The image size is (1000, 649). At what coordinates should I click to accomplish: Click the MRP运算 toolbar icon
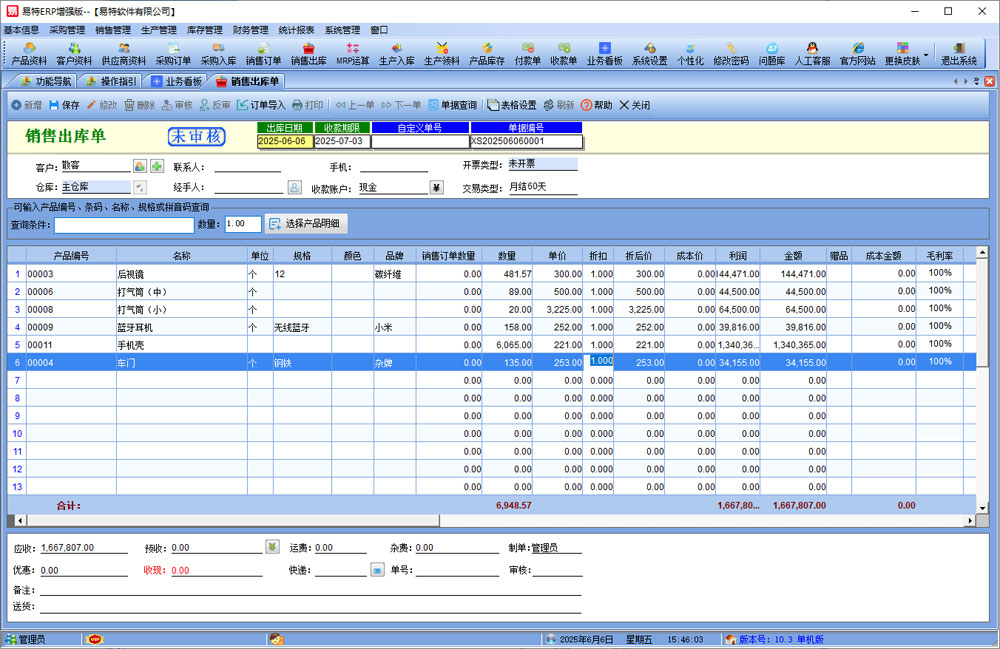pyautogui.click(x=352, y=53)
